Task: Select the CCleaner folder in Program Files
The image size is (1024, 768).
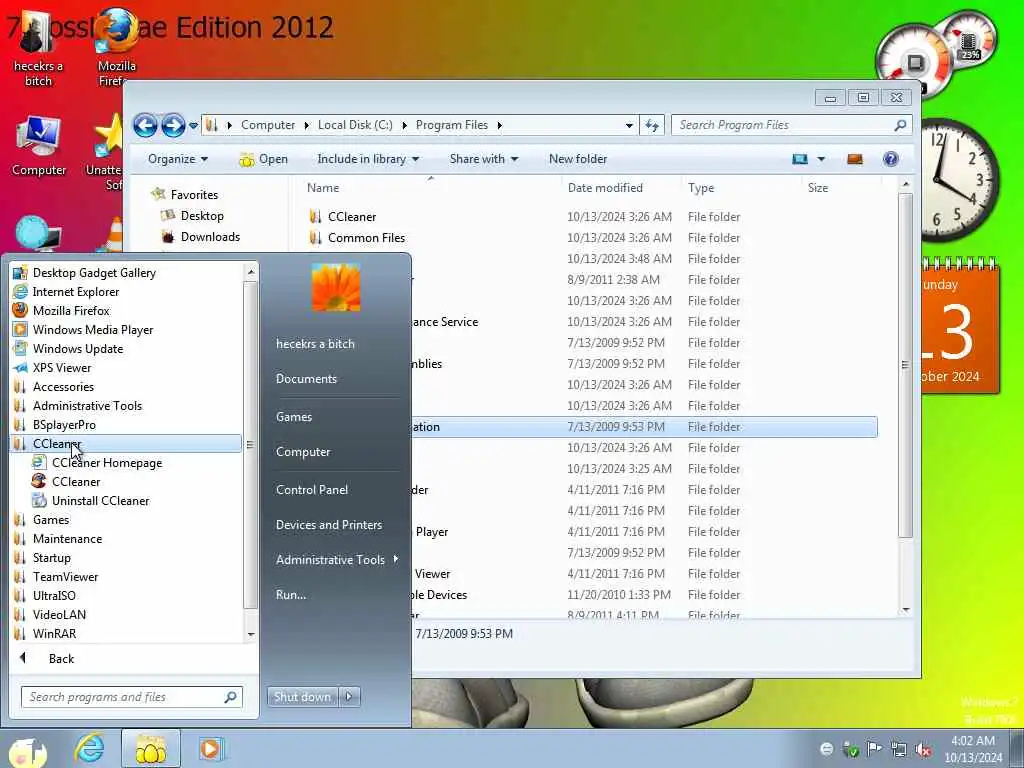Action: click(x=351, y=217)
